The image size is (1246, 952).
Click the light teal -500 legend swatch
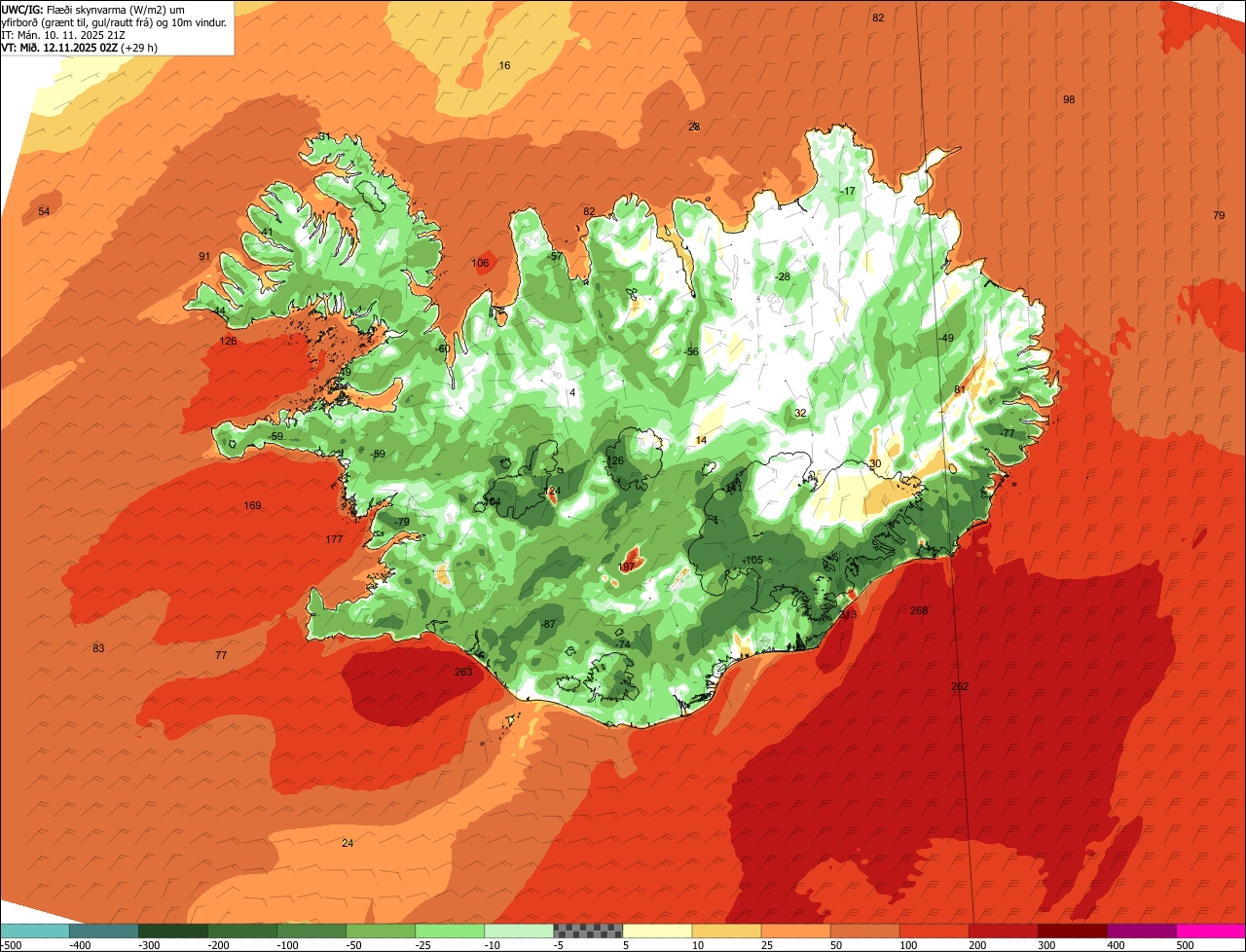point(35,931)
